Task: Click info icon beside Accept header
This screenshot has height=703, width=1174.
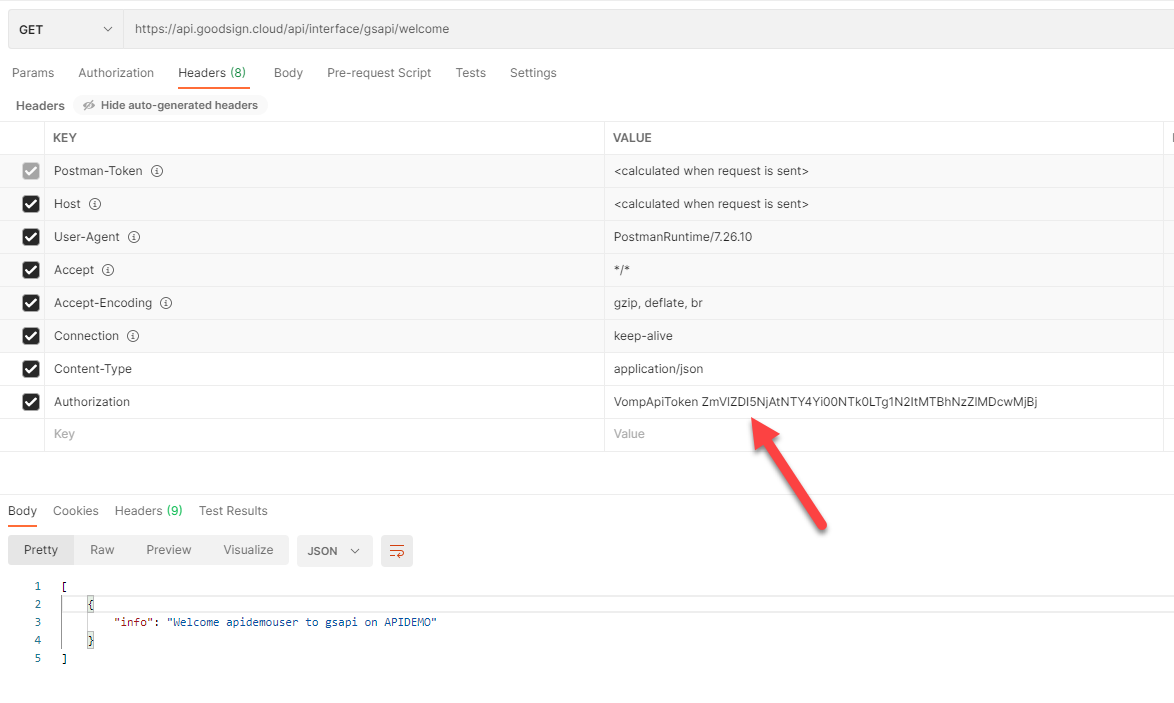Action: click(x=108, y=270)
